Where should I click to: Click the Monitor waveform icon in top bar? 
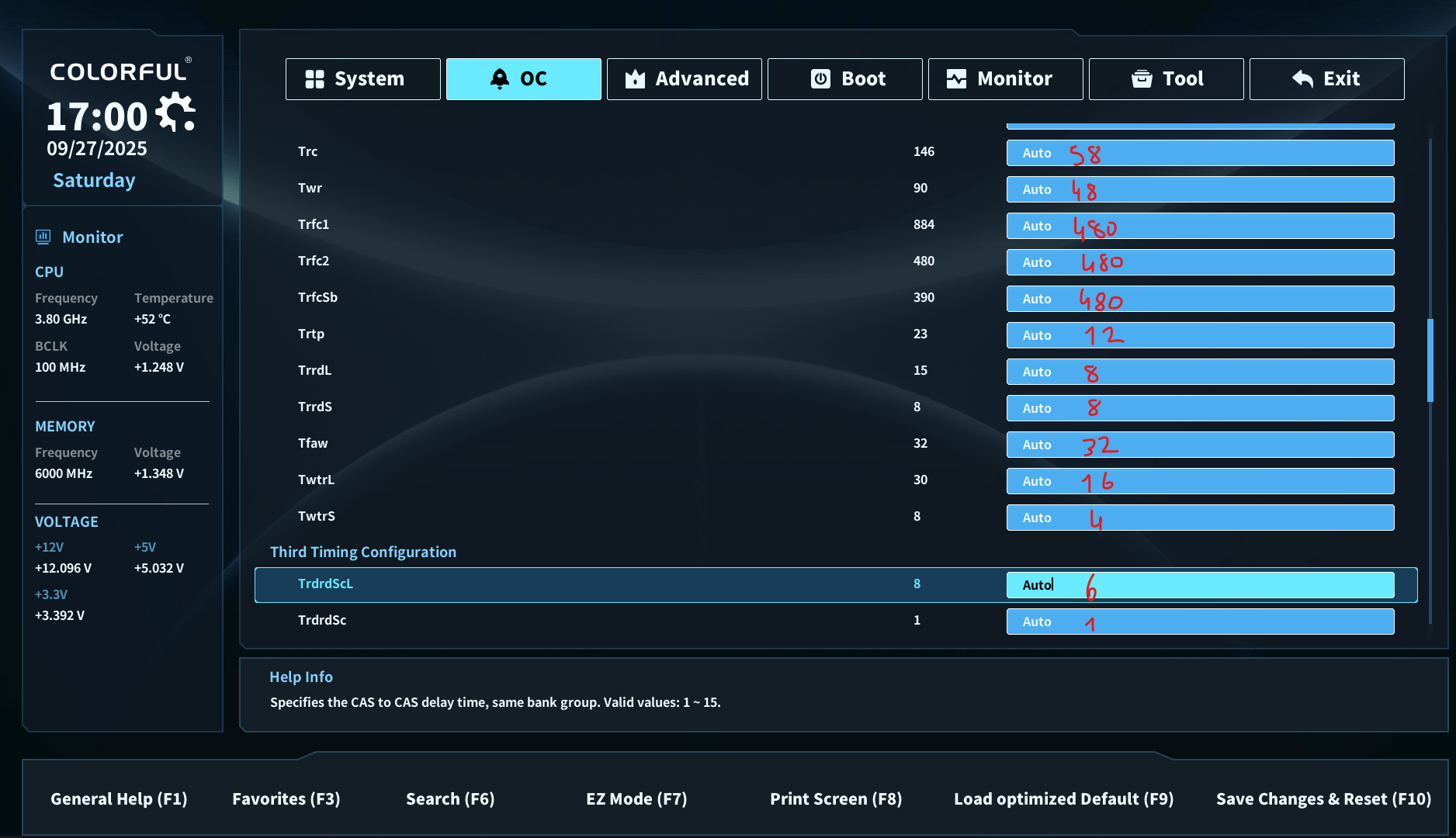pyautogui.click(x=956, y=79)
